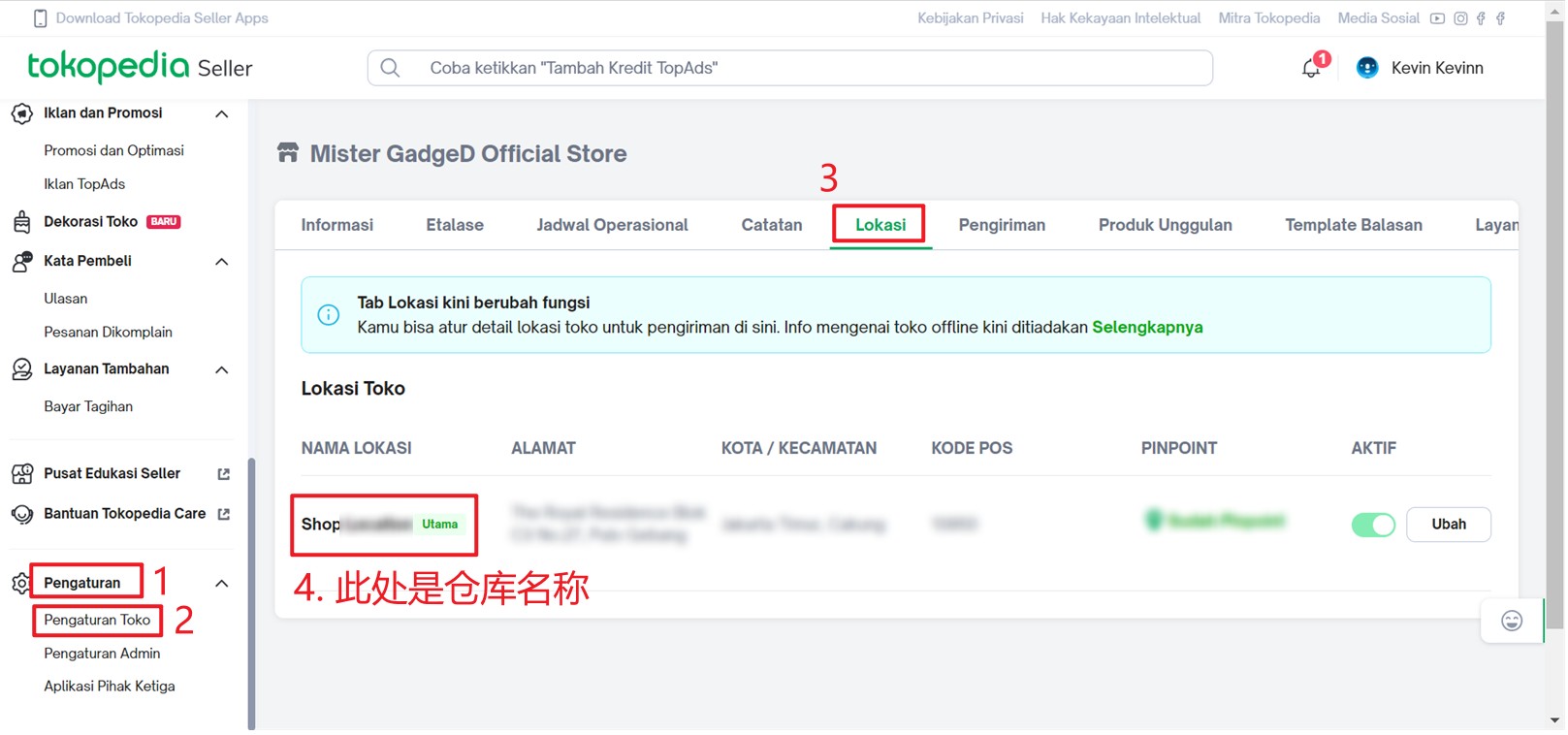Open Bayar Tagihan menu item
This screenshot has height=735, width=1568.
point(88,407)
